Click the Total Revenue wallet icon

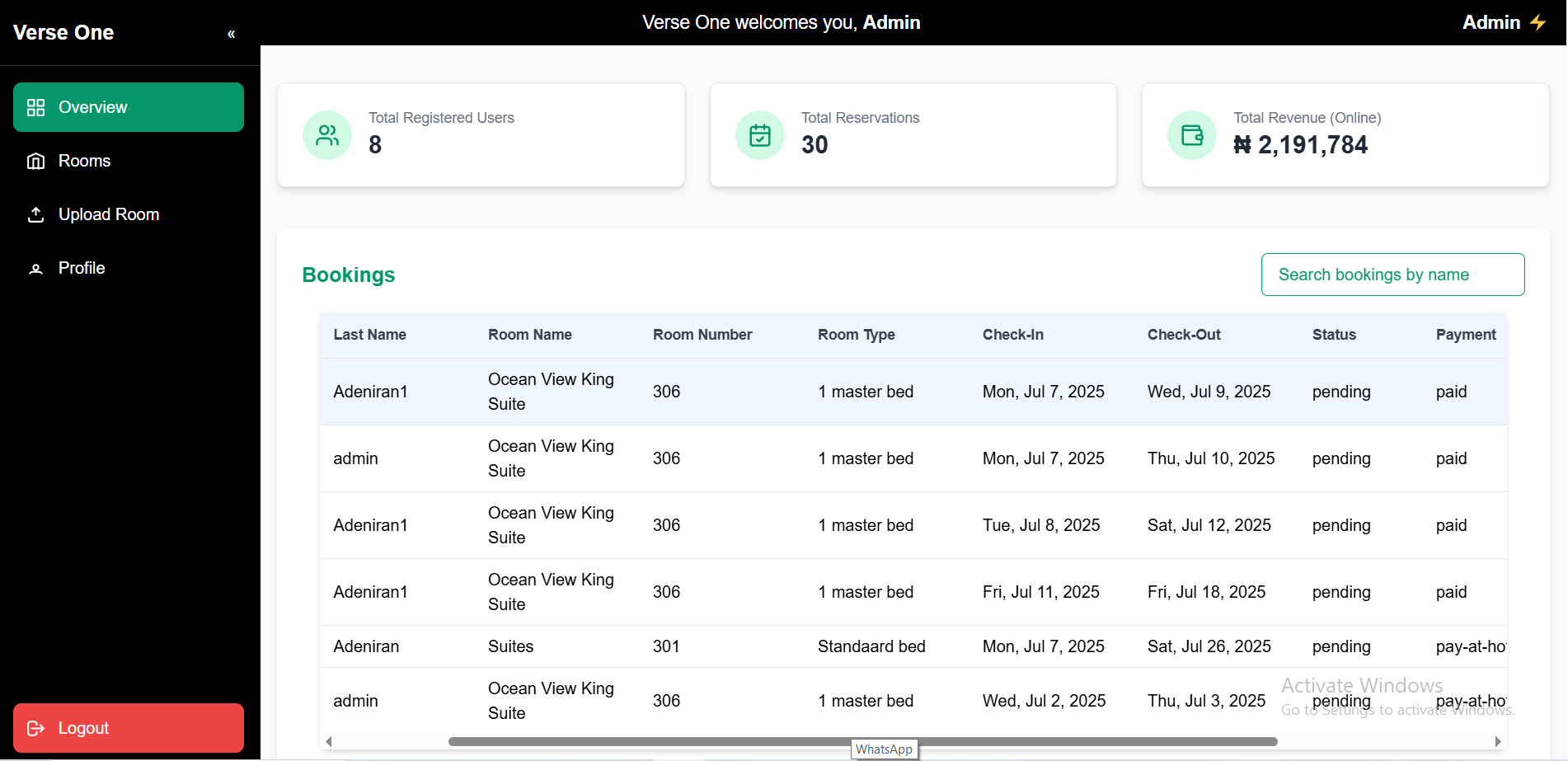click(1191, 135)
